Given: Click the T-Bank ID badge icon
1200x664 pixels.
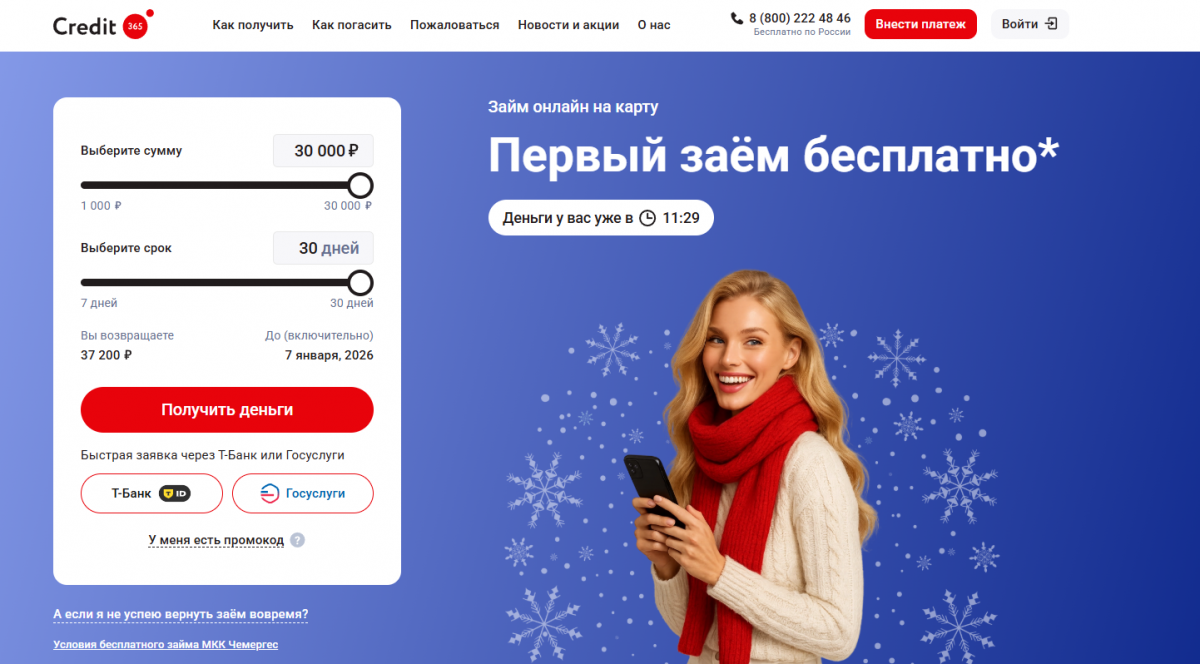Looking at the screenshot, I should 175,493.
